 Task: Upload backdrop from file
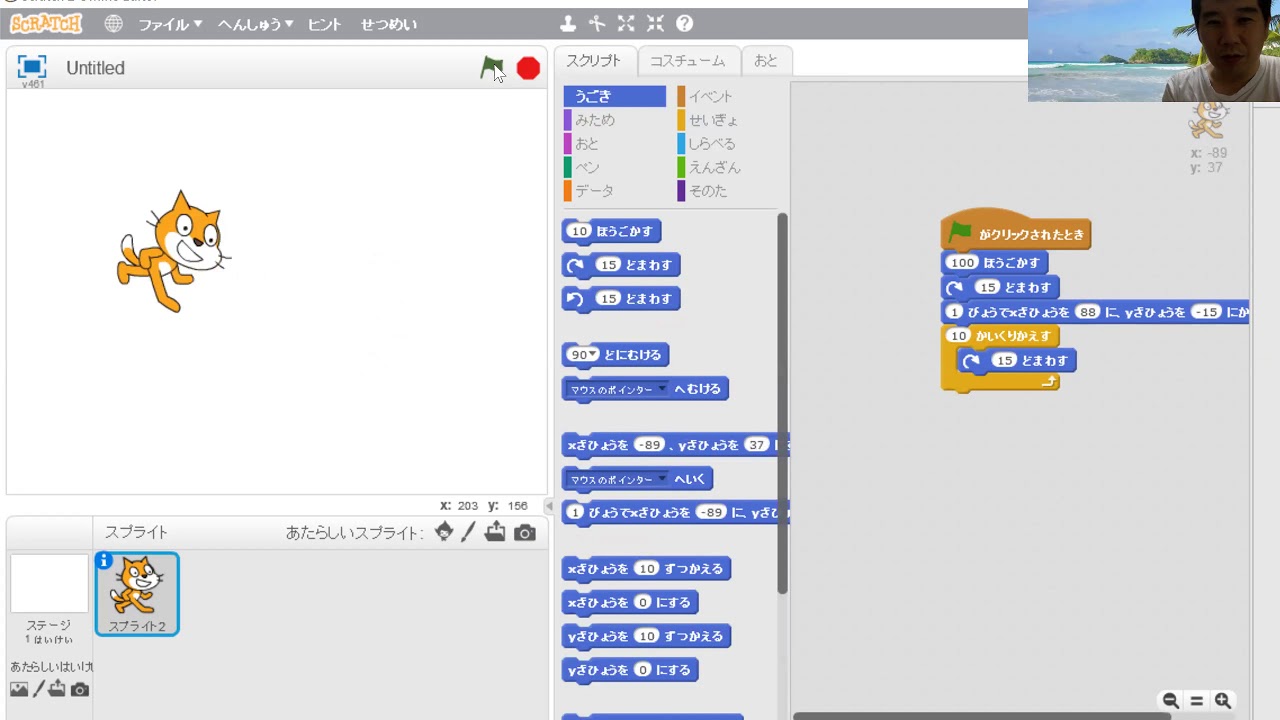[57, 688]
